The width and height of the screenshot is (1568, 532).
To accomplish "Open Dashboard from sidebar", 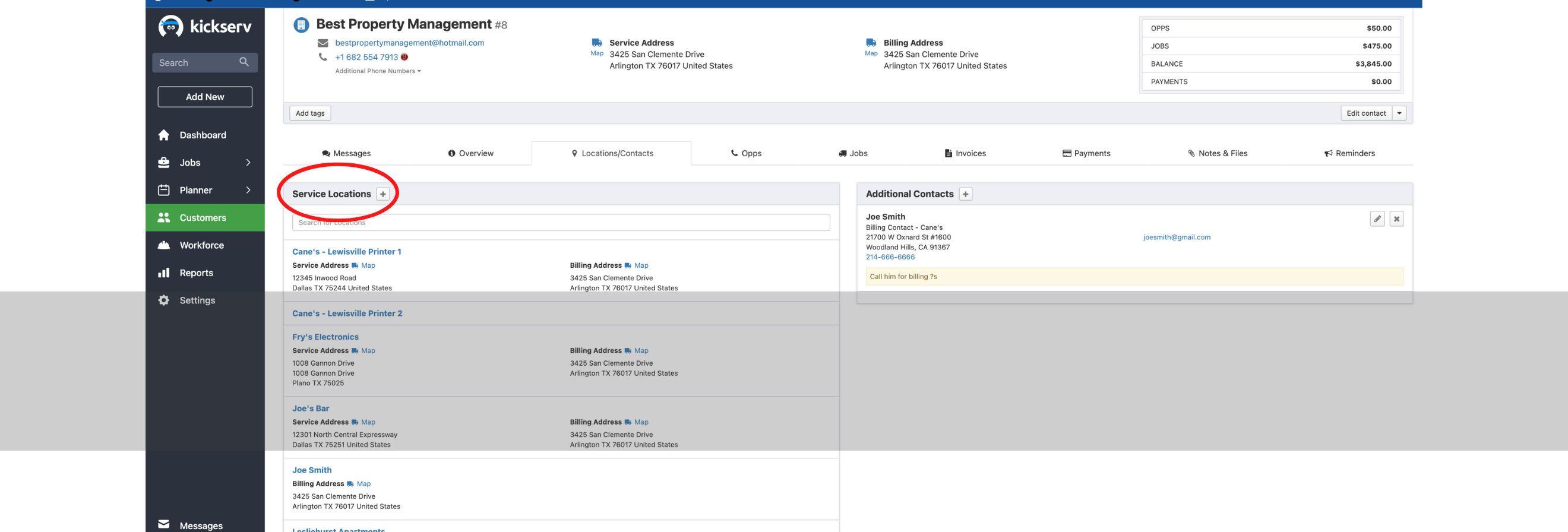I will (202, 135).
